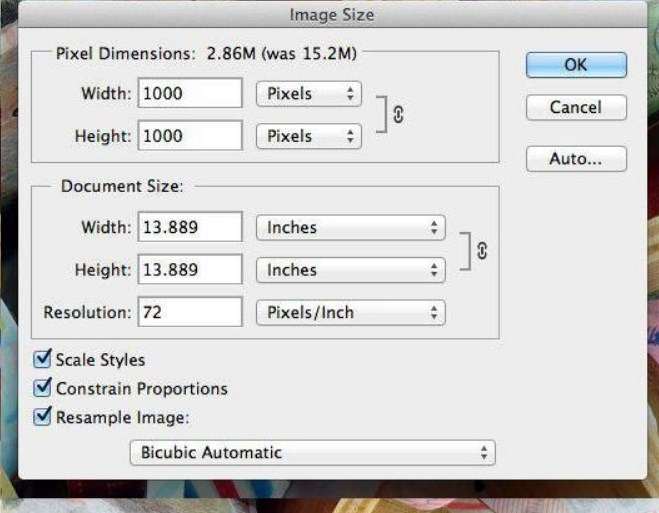659x513 pixels.
Task: Open the pixel Height units dropdown
Action: click(308, 136)
